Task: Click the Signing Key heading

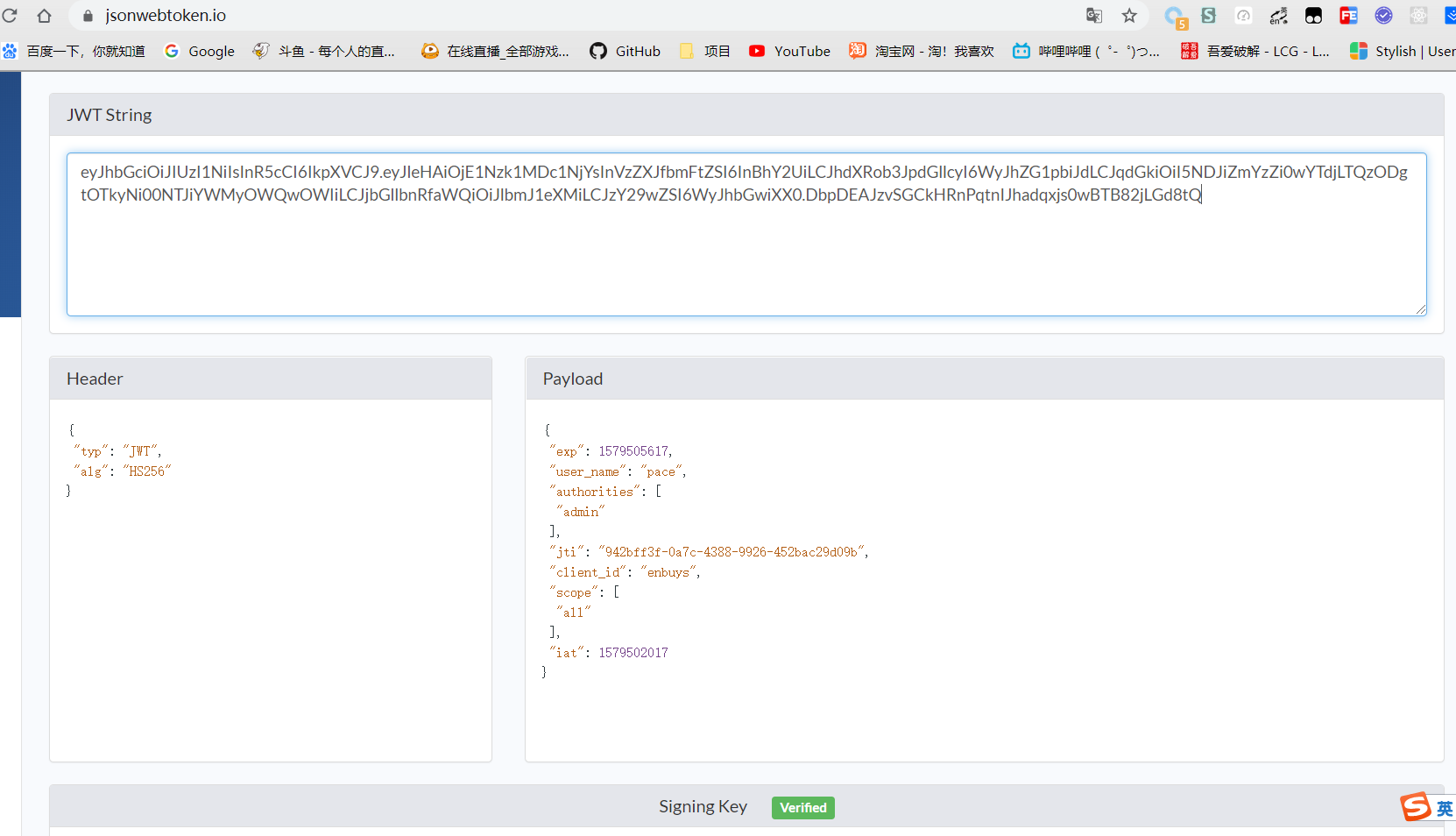Action: point(703,806)
